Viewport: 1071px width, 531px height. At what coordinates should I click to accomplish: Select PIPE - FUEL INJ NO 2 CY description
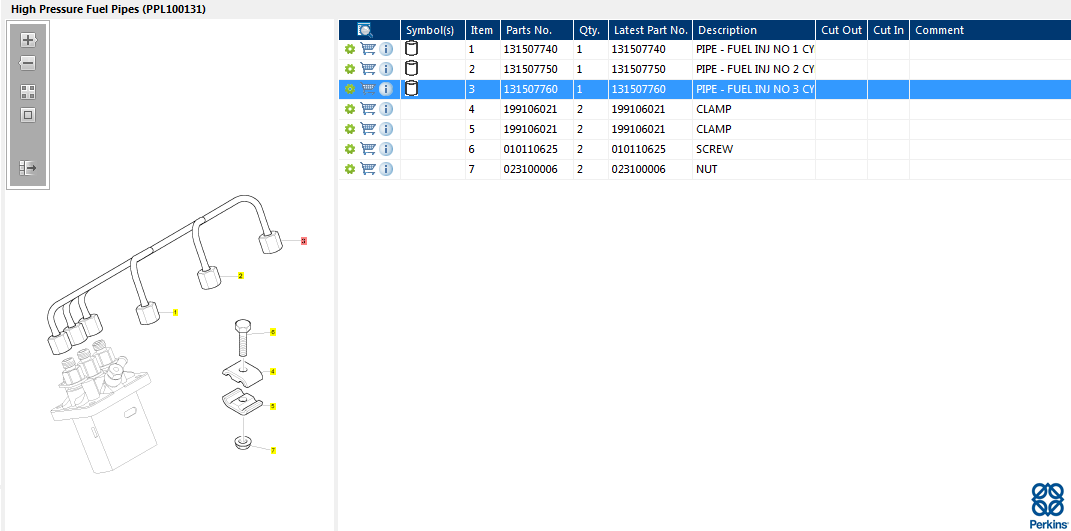tap(755, 69)
